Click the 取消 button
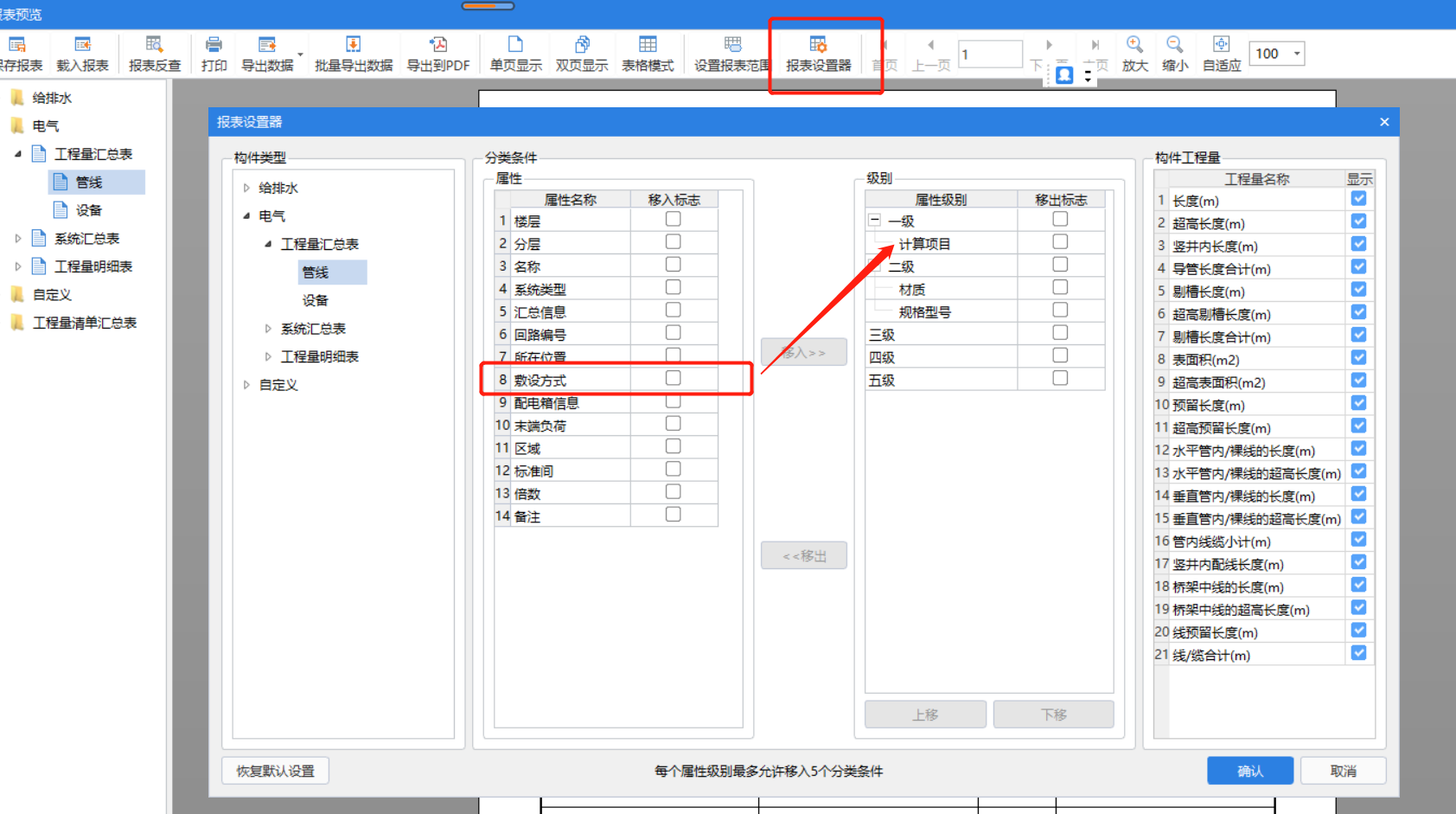The width and height of the screenshot is (1456, 814). (1343, 771)
